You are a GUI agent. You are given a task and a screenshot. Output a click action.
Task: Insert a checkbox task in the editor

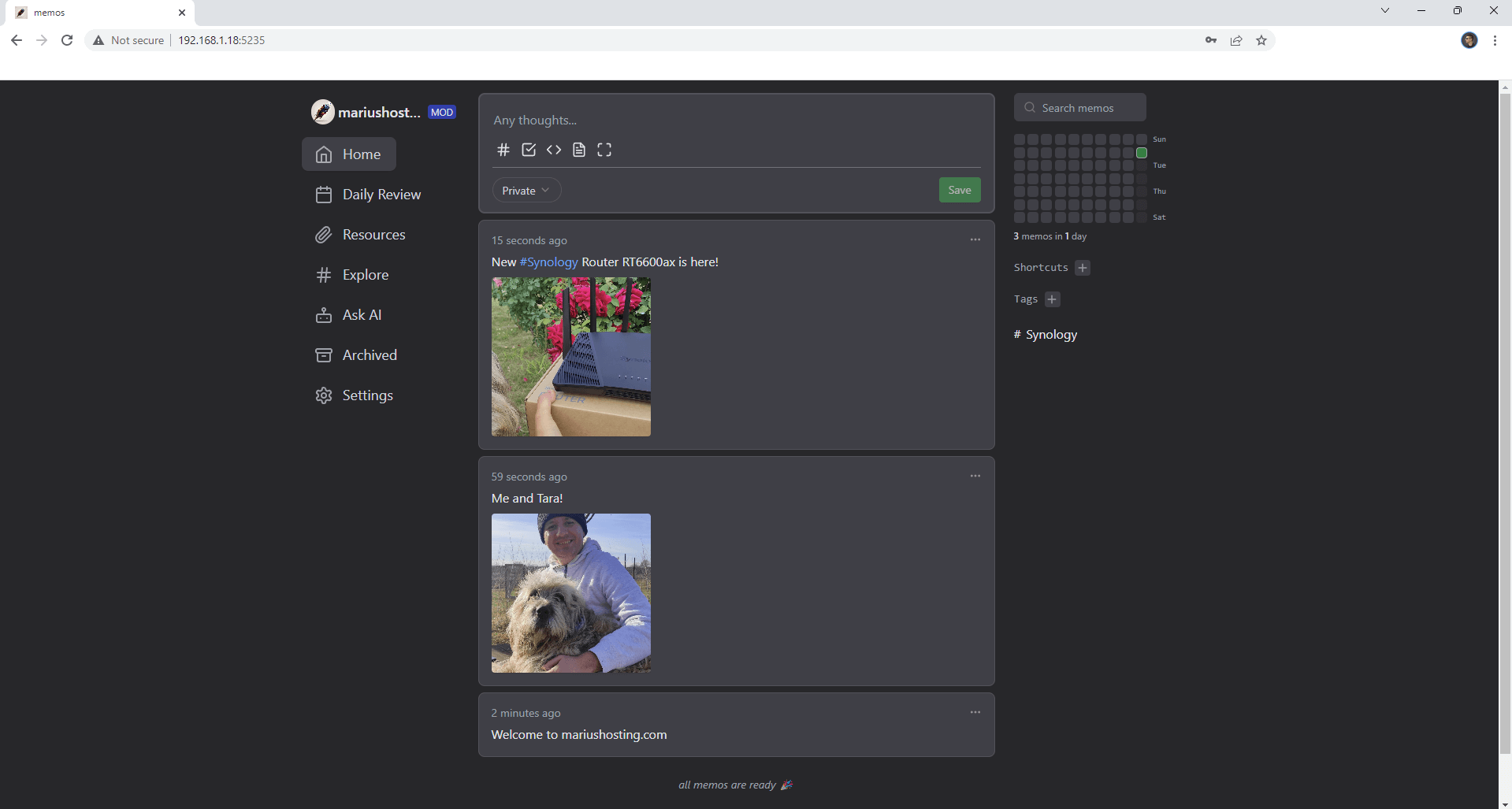click(x=529, y=150)
